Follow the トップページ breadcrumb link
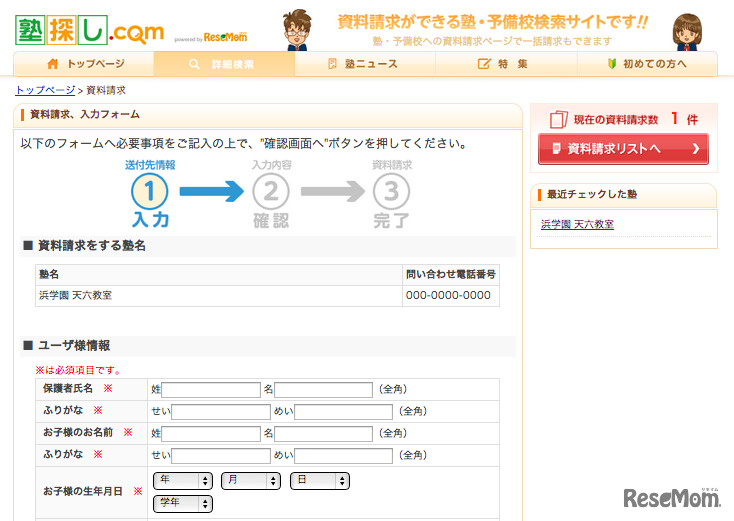Image resolution: width=734 pixels, height=521 pixels. click(x=45, y=90)
